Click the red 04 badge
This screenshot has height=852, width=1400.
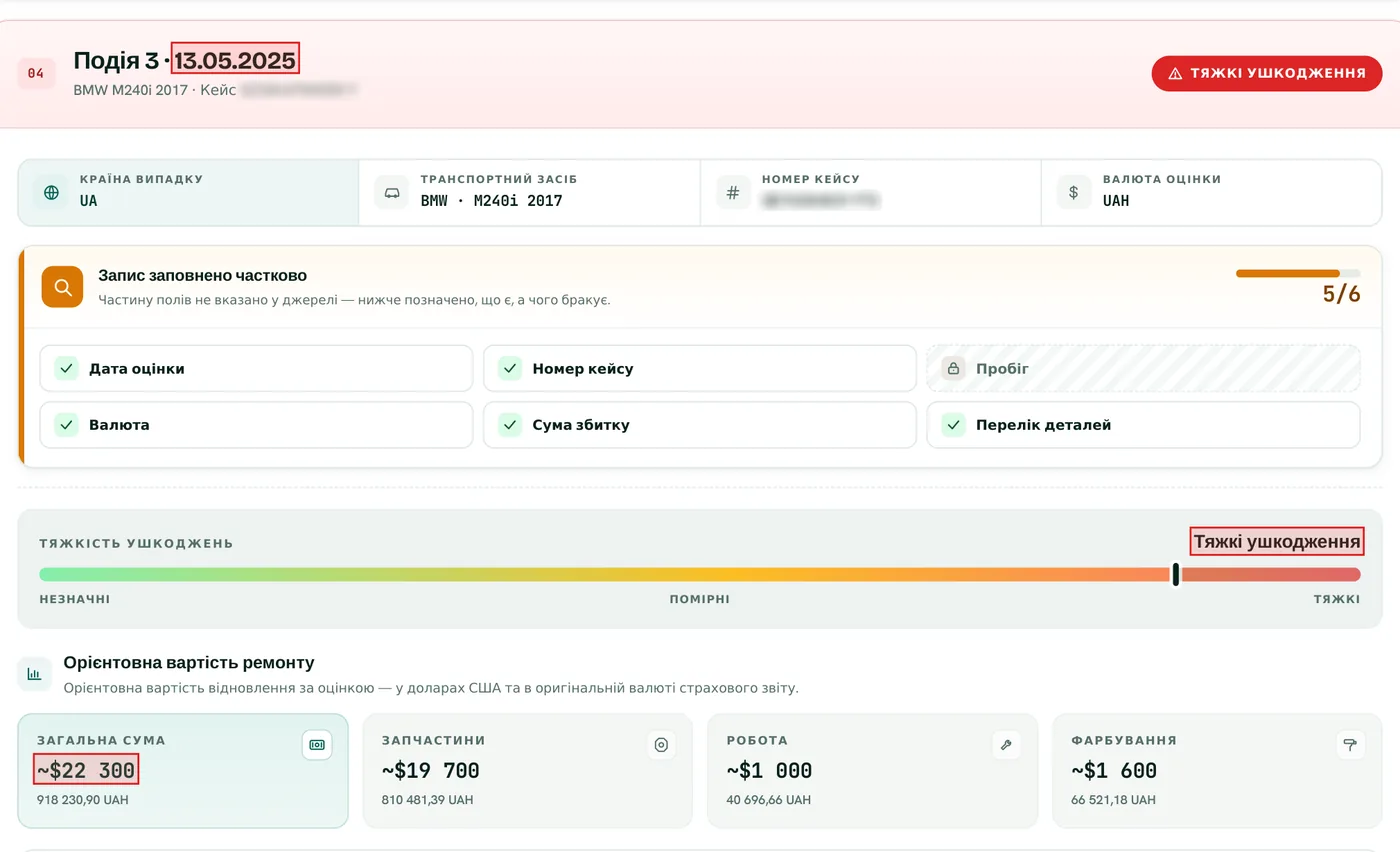(36, 73)
